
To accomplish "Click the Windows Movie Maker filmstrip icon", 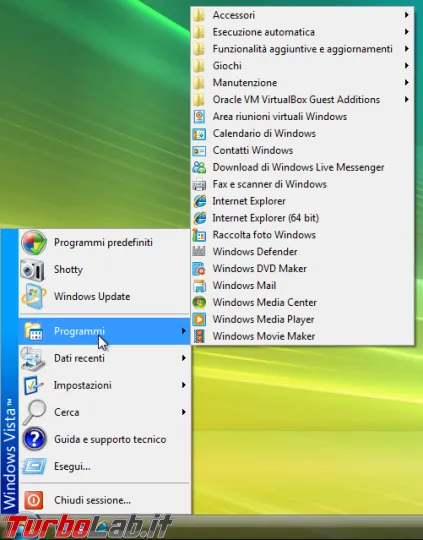I will tap(199, 336).
